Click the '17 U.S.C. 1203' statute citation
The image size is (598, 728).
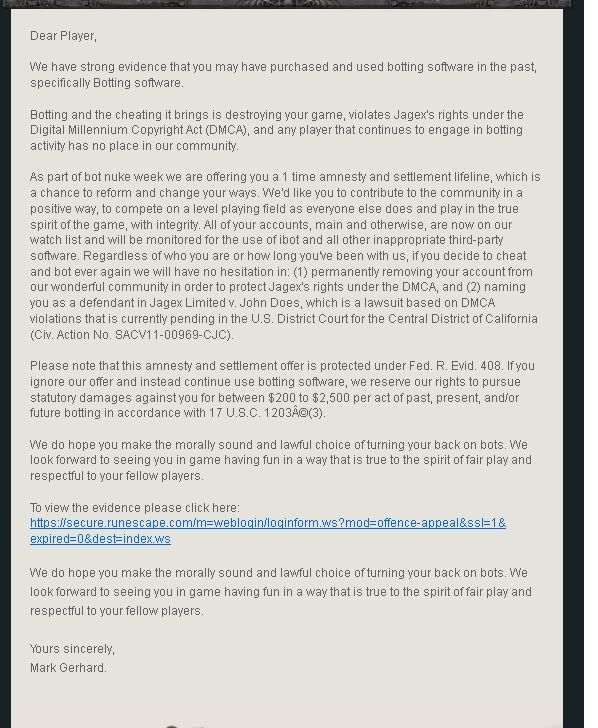249,413
